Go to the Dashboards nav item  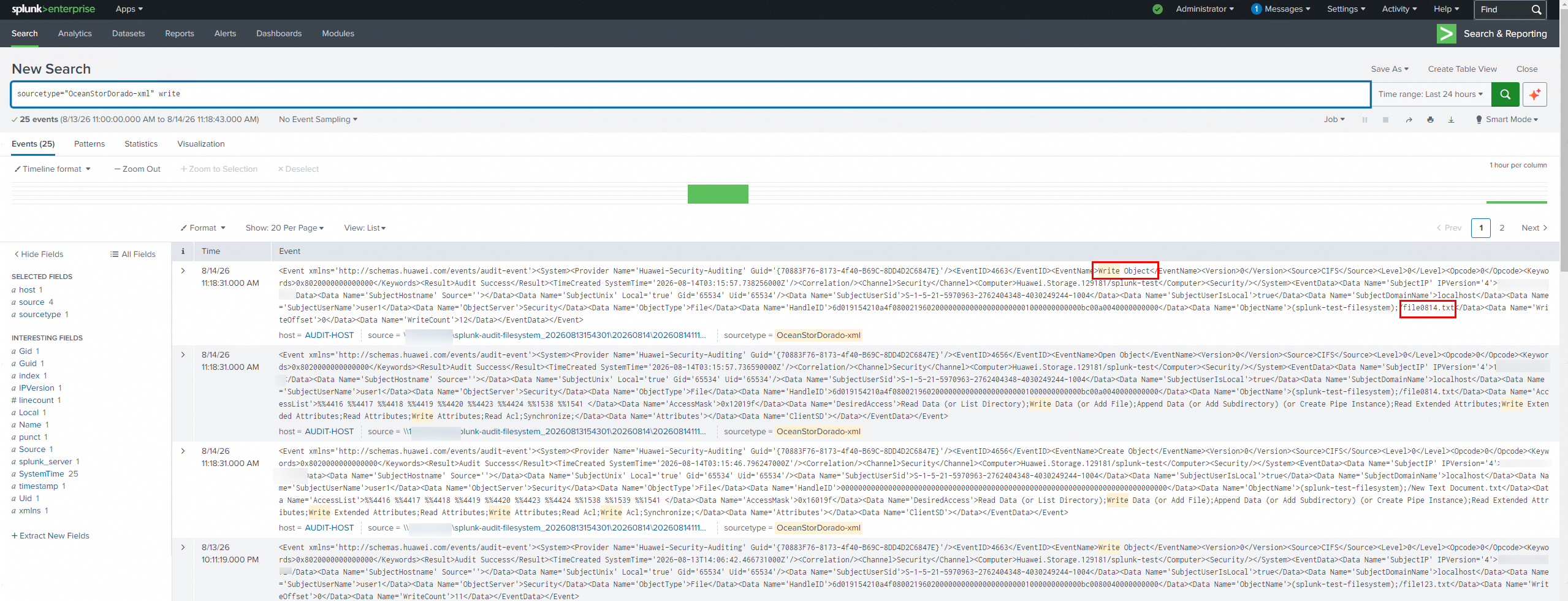tap(279, 34)
